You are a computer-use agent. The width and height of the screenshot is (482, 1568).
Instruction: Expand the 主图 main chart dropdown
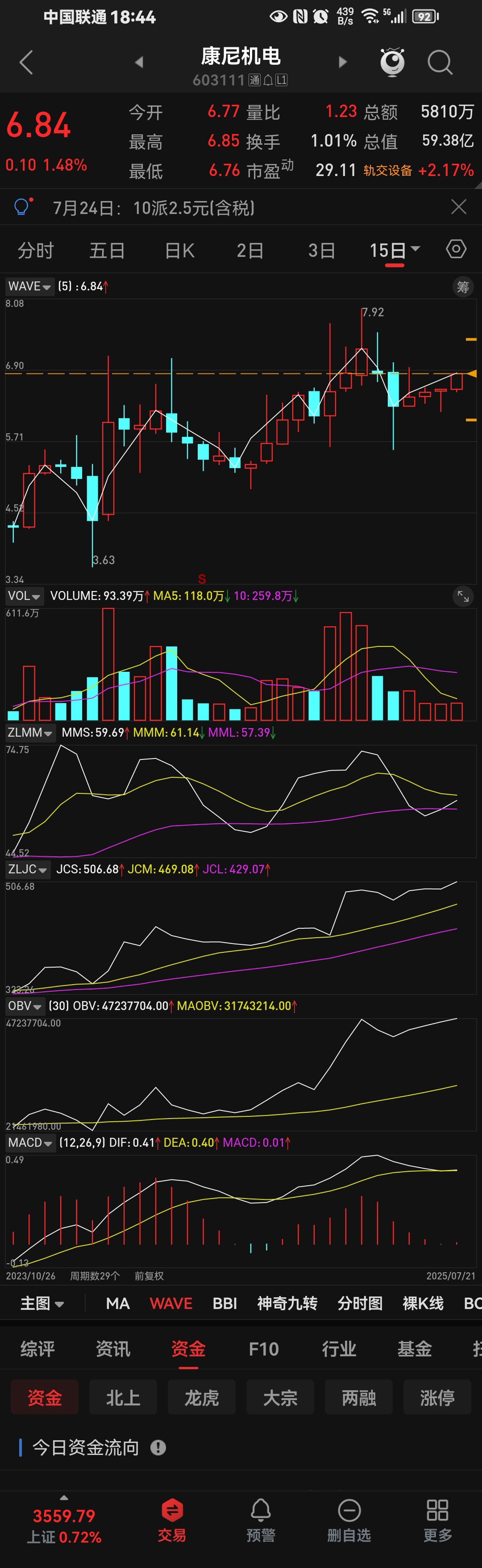point(42,1303)
